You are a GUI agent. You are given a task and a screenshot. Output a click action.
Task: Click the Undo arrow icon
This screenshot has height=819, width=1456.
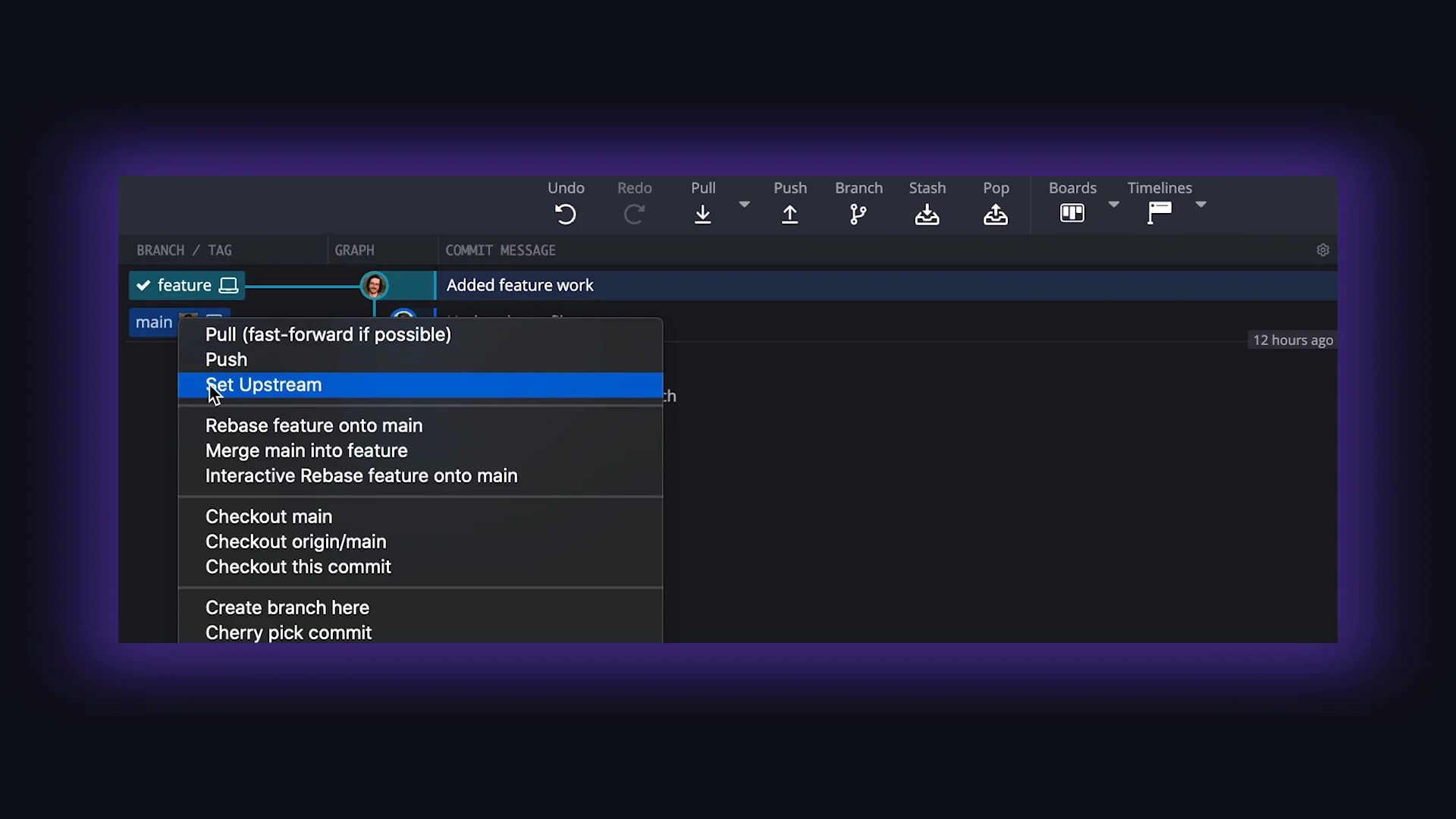566,215
